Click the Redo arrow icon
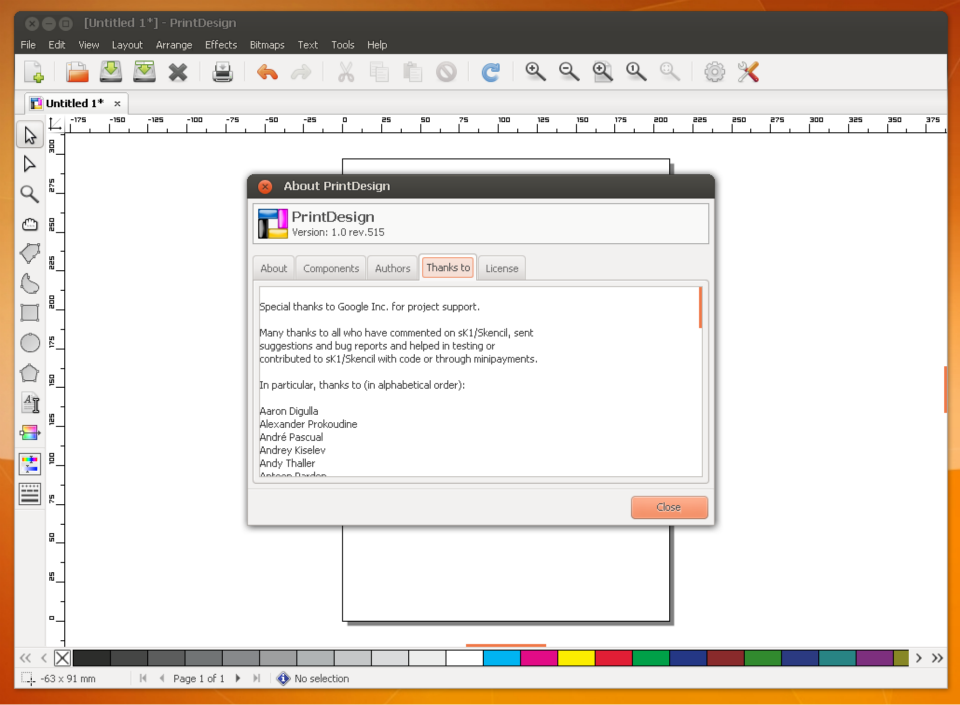 [x=301, y=73]
